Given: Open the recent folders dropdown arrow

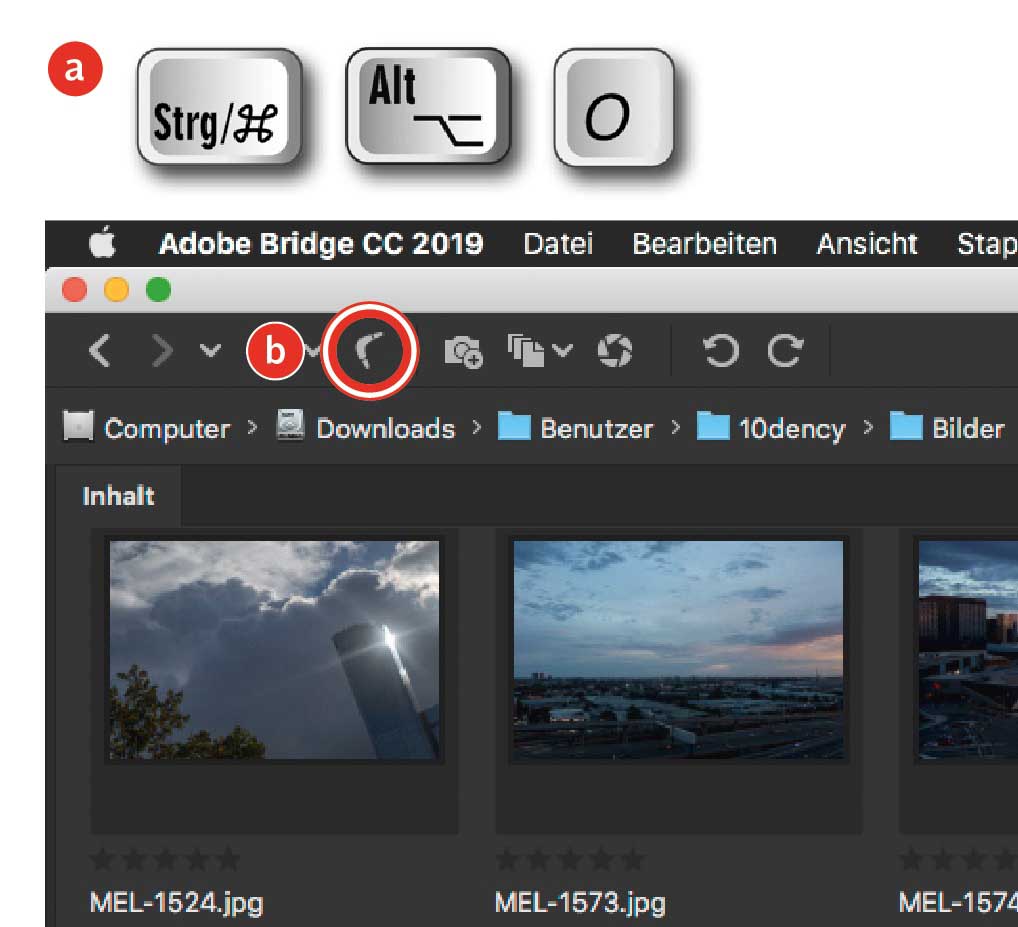Looking at the screenshot, I should tap(210, 351).
